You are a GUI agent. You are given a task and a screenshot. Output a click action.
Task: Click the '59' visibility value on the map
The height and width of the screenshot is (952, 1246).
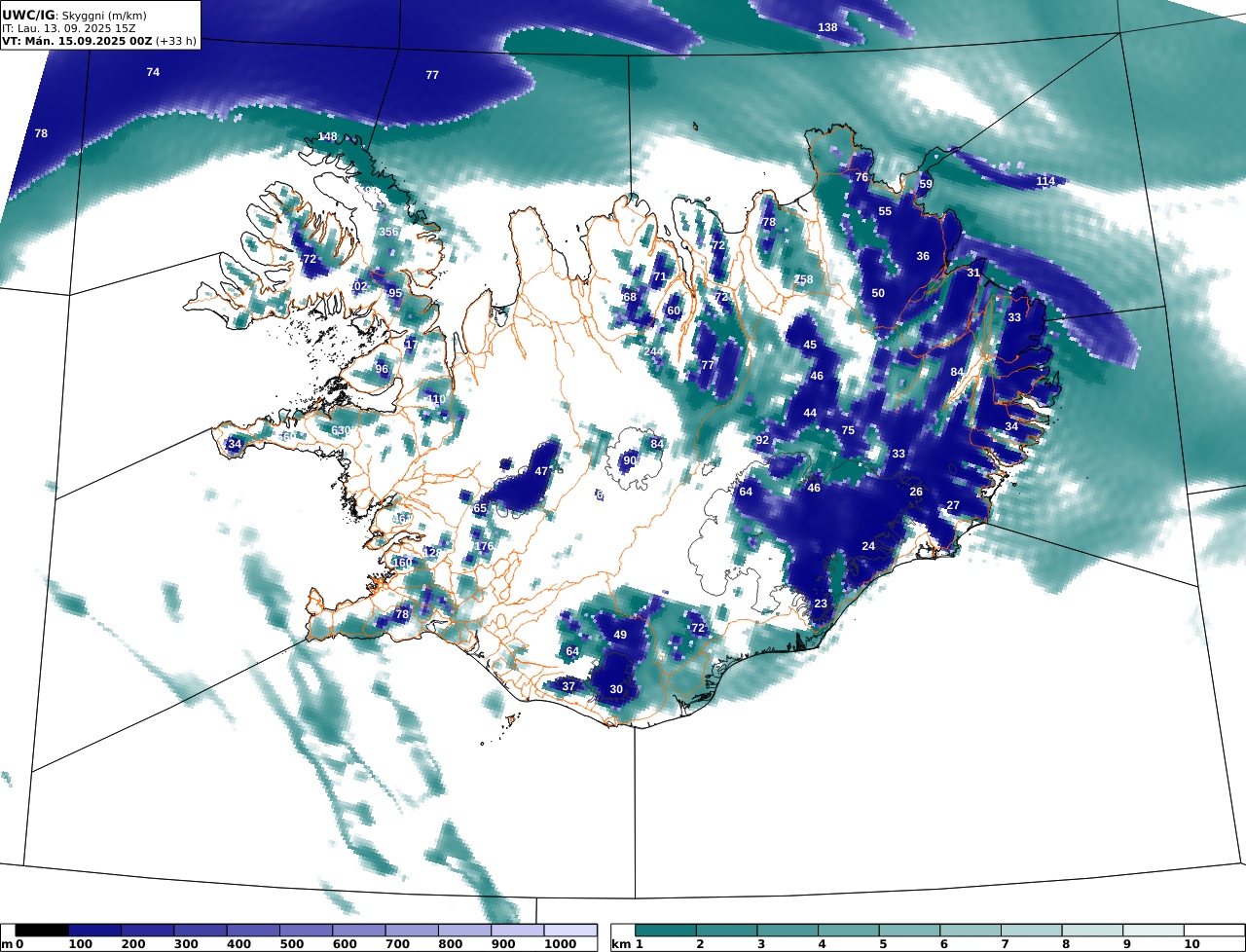pyautogui.click(x=926, y=184)
